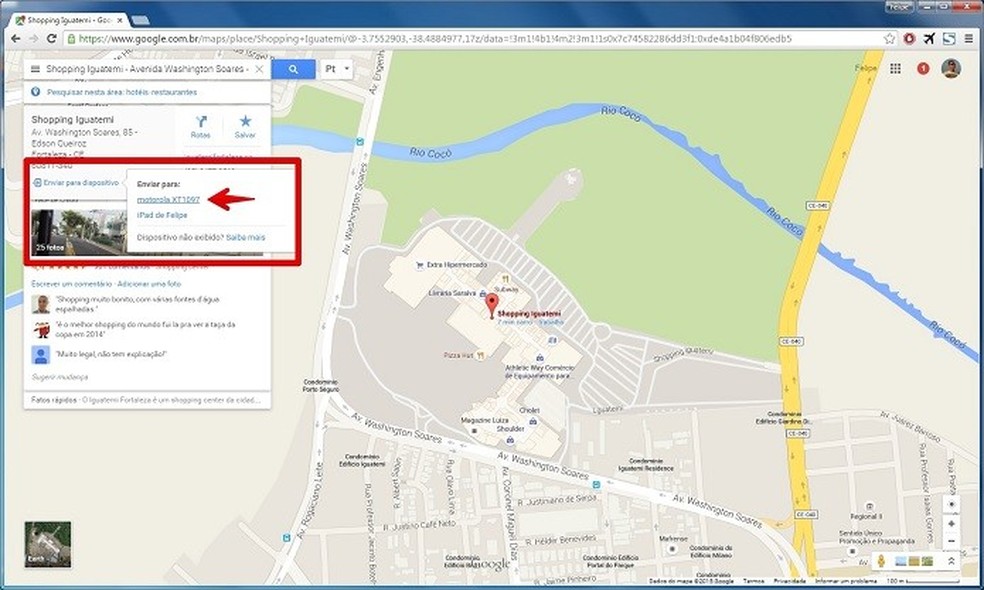Click the red notifications badge
The height and width of the screenshot is (590, 984).
pyautogui.click(x=922, y=68)
